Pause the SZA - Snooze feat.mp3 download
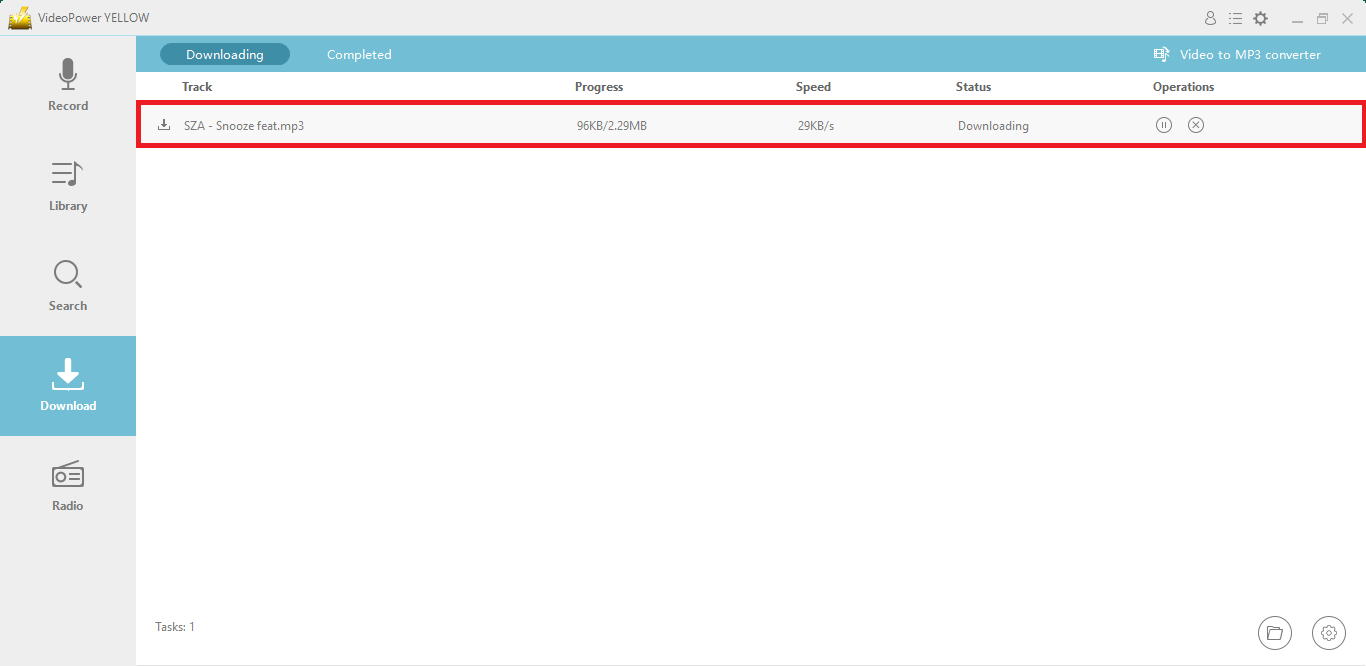The height and width of the screenshot is (666, 1366). (x=1164, y=125)
